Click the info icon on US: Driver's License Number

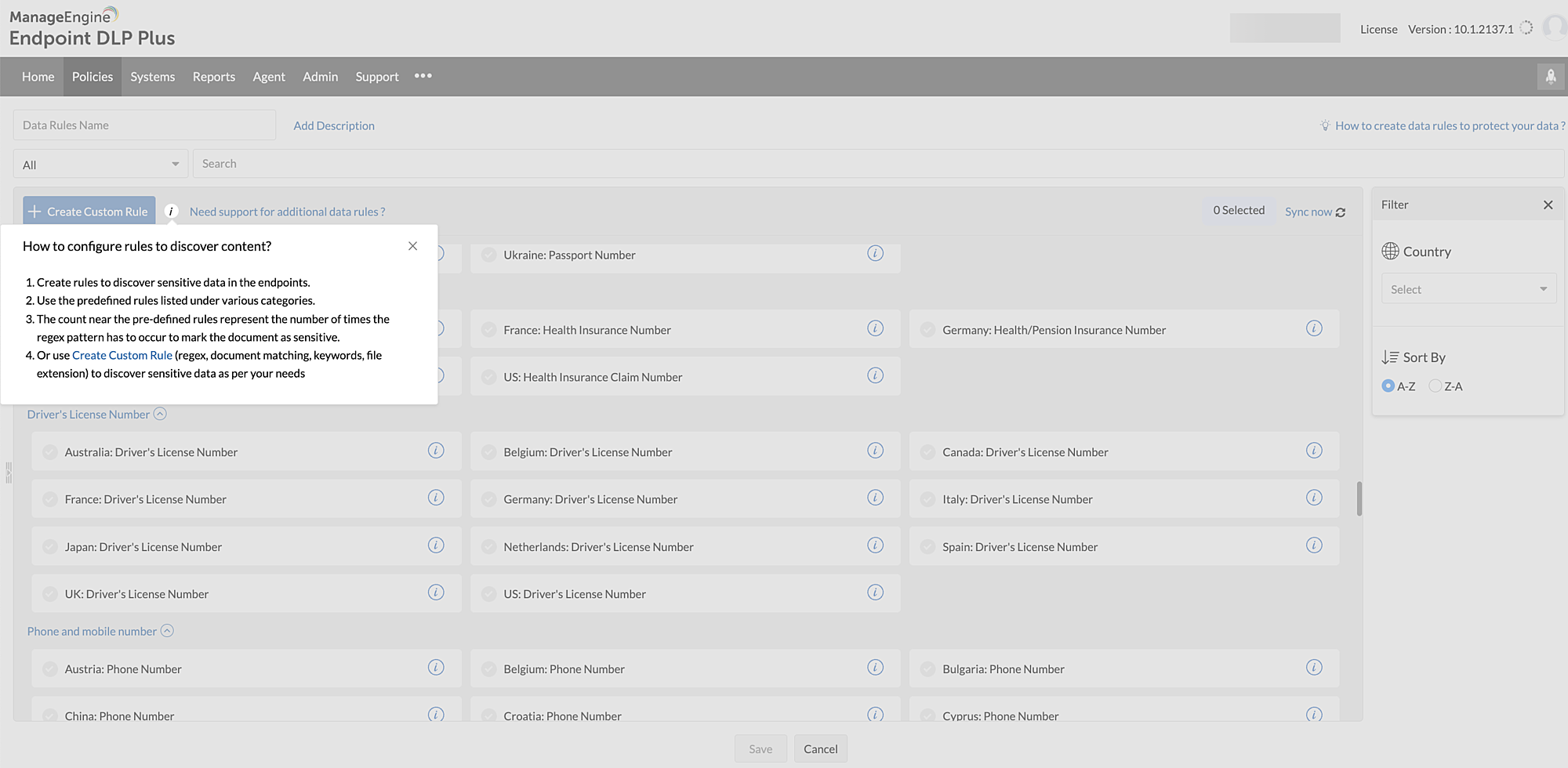(x=876, y=592)
